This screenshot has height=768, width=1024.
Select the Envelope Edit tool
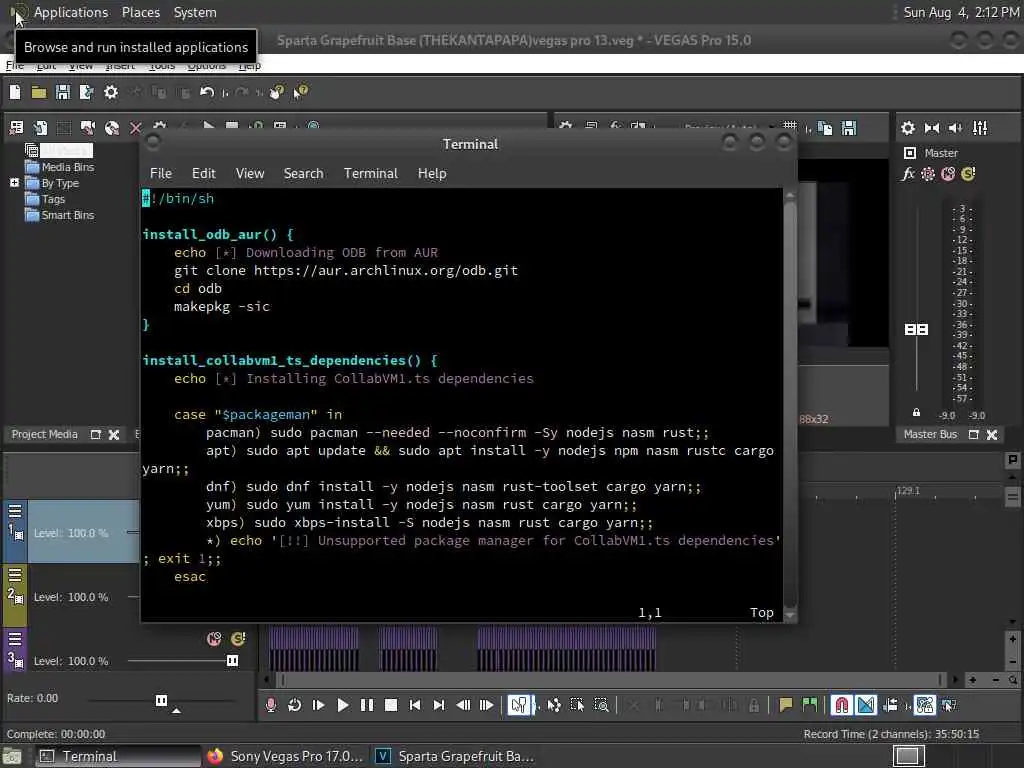554,705
